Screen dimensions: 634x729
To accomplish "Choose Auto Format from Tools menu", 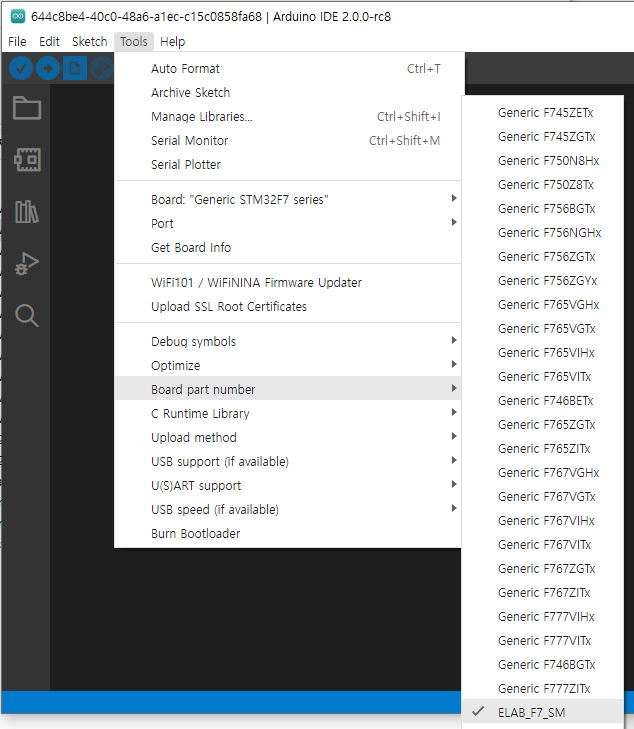I will (x=288, y=69).
